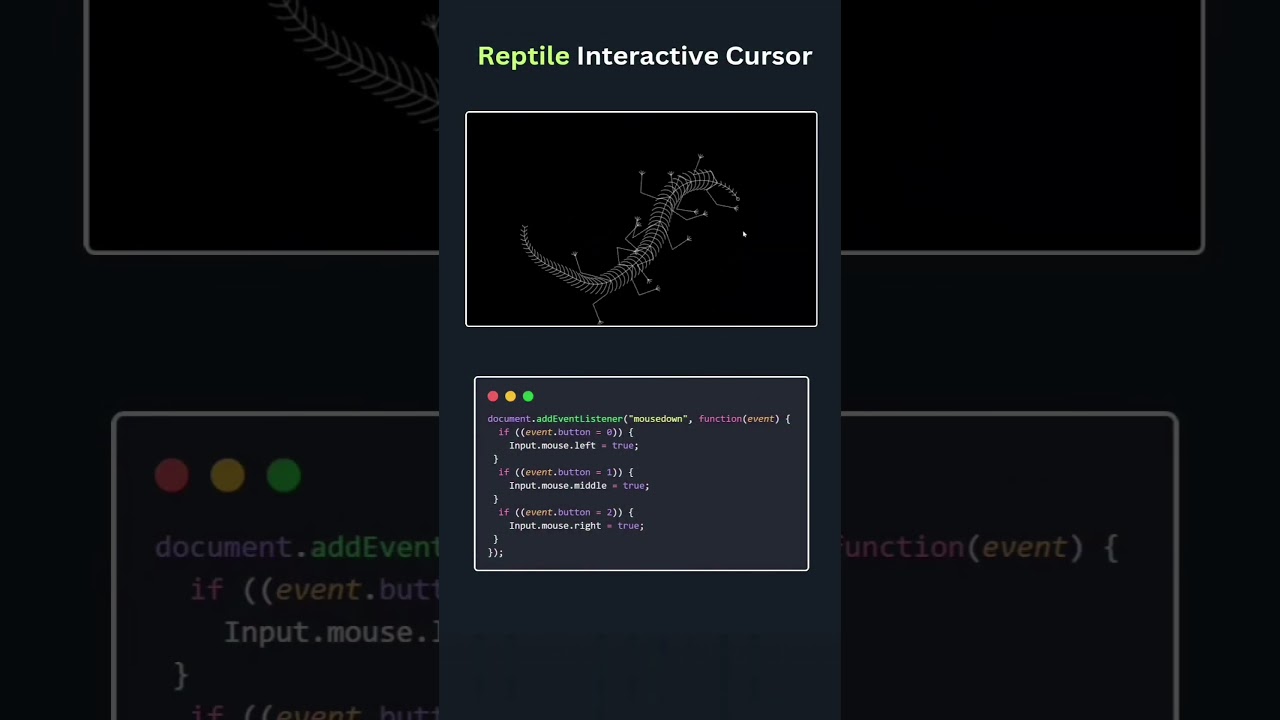
Task: Click the "Input.mouse.left = true;" line
Action: [x=573, y=446]
